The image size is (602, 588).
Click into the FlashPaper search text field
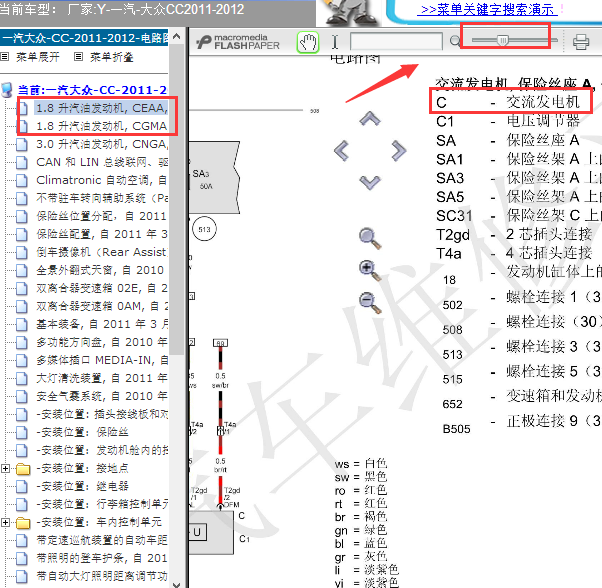point(396,41)
